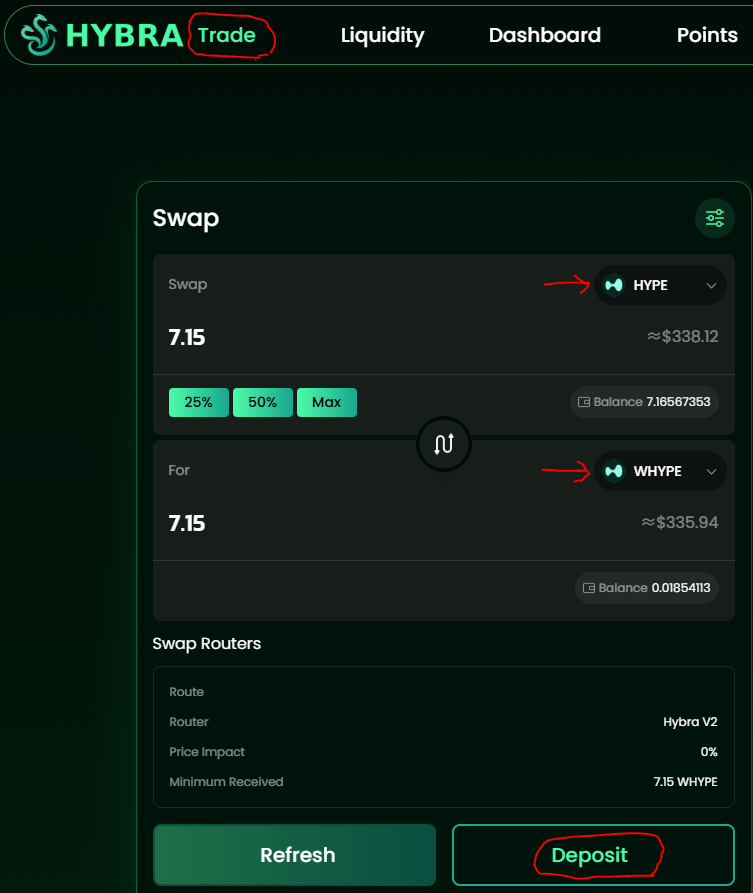Click the Refresh button
The width and height of the screenshot is (753, 893).
tap(294, 855)
